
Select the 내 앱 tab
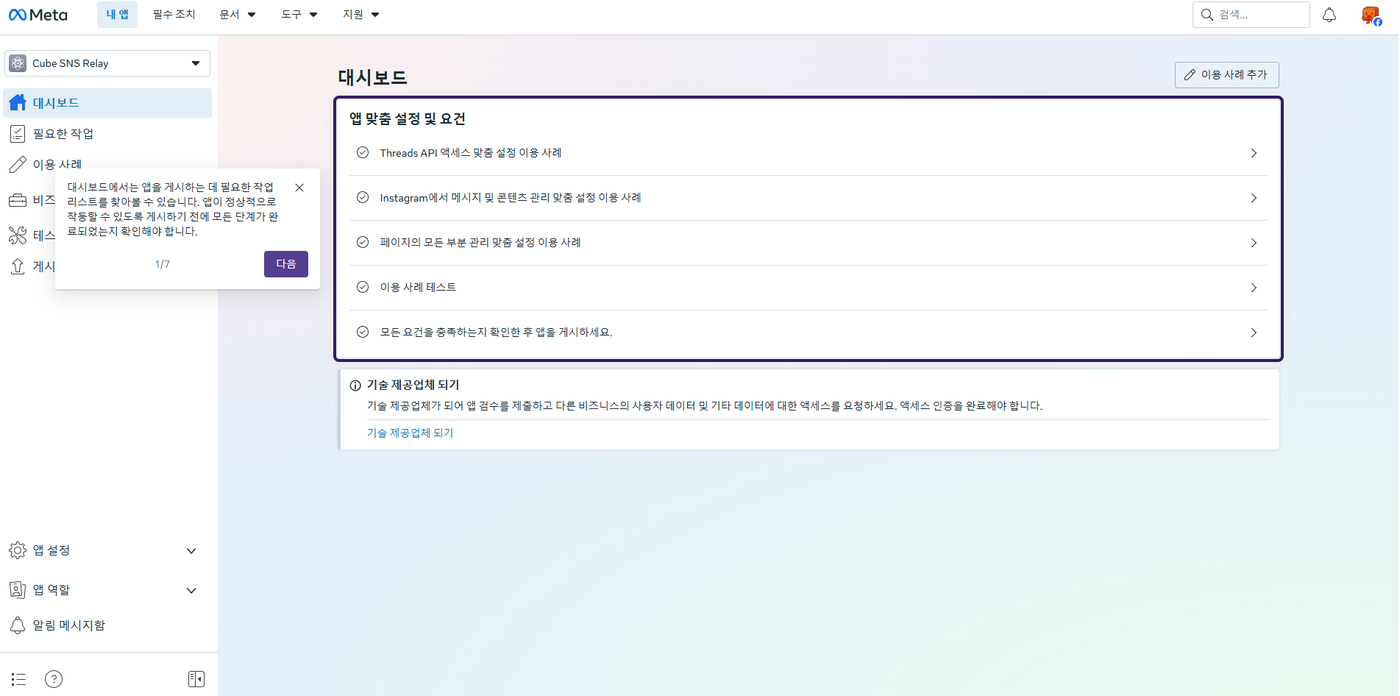(x=118, y=15)
